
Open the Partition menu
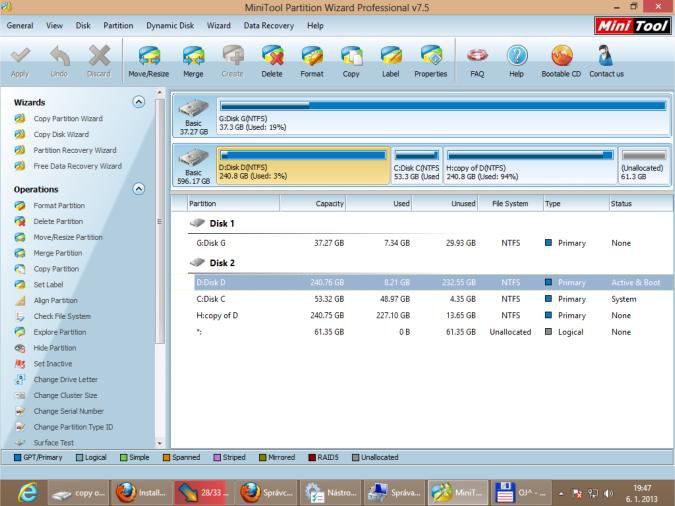point(118,25)
